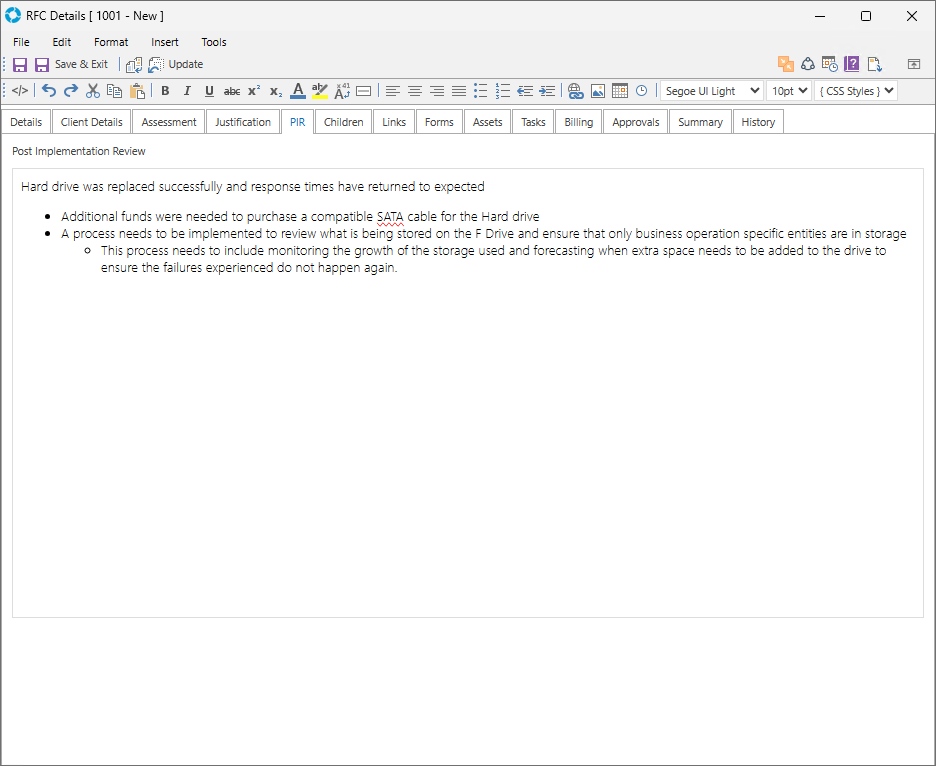Viewport: 936px width, 766px height.
Task: Expand the CSS Styles dropdown
Action: [x=856, y=91]
